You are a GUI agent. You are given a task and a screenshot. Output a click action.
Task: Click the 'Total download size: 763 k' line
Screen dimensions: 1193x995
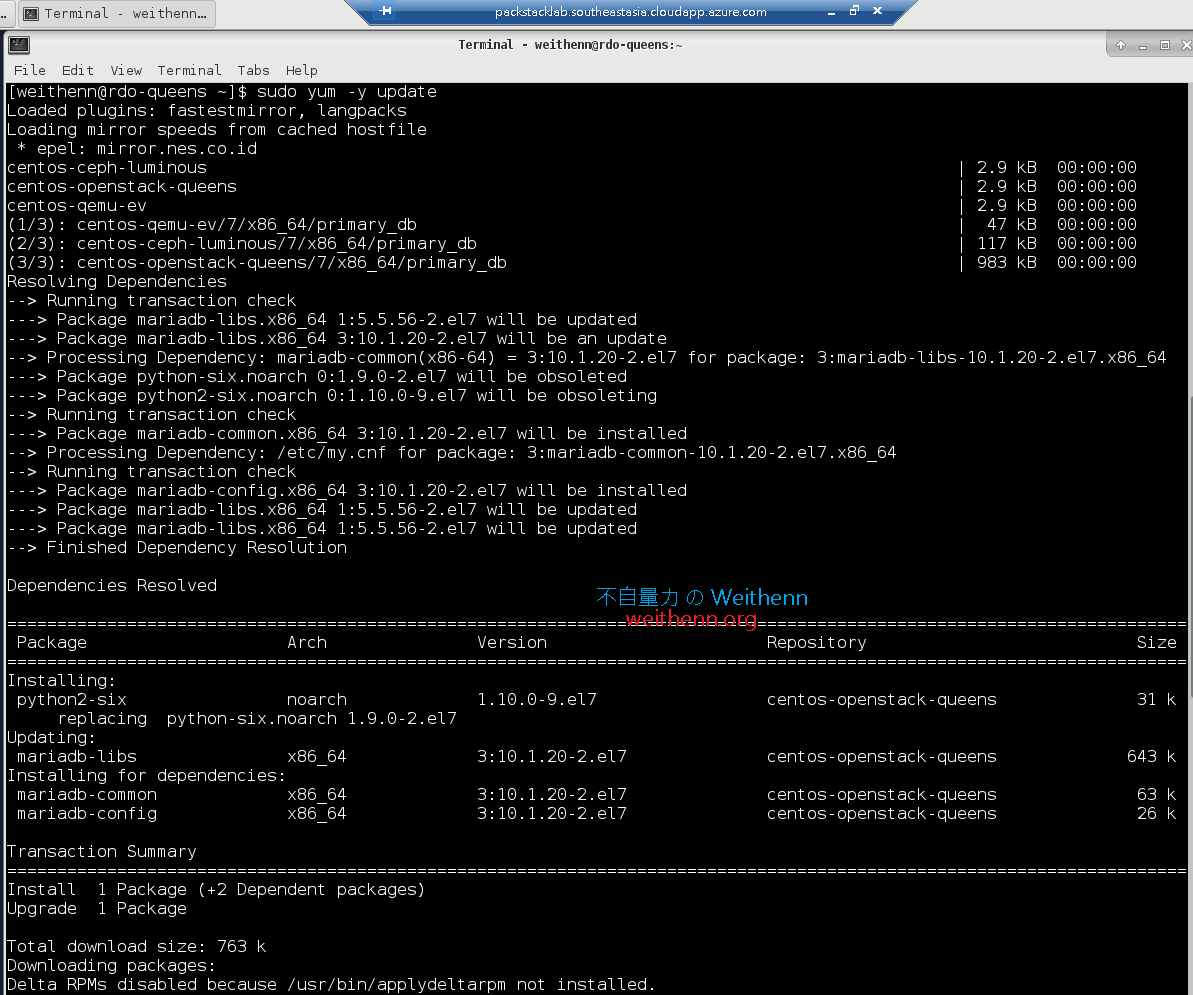point(136,947)
